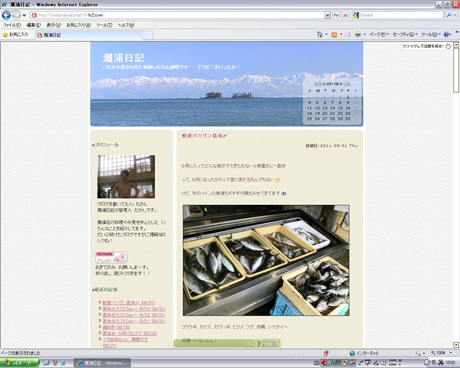Click the Windows Start button
This screenshot has height=368, width=460.
19,363
